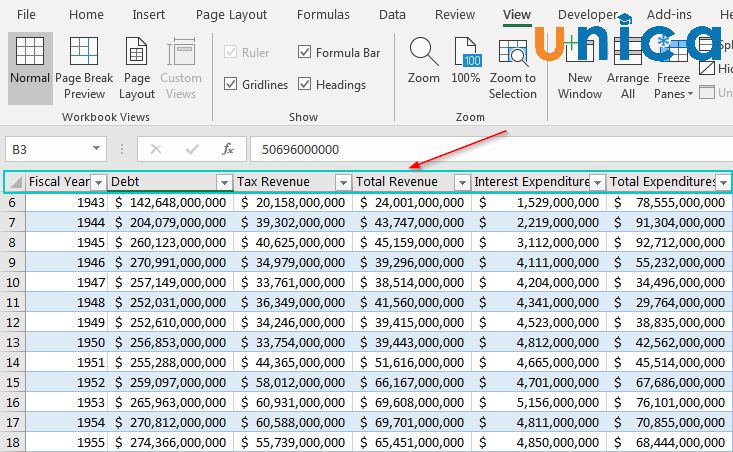733x452 pixels.
Task: Select interest expenditure cell 5,156,000,000
Action: tap(539, 402)
